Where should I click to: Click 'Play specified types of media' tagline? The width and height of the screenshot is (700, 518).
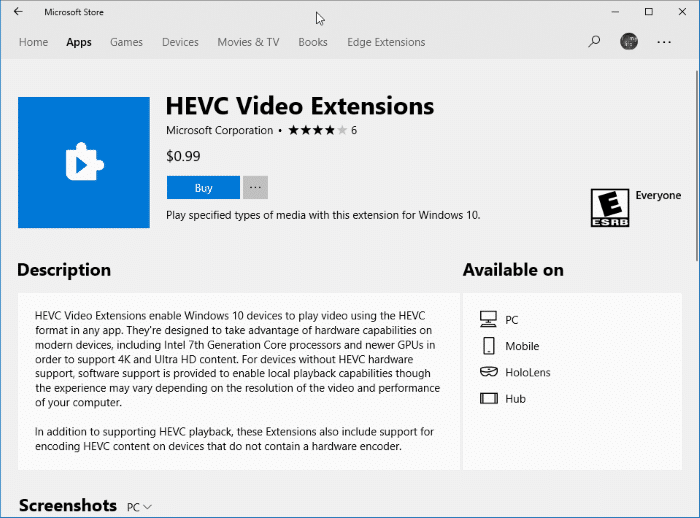tap(323, 215)
